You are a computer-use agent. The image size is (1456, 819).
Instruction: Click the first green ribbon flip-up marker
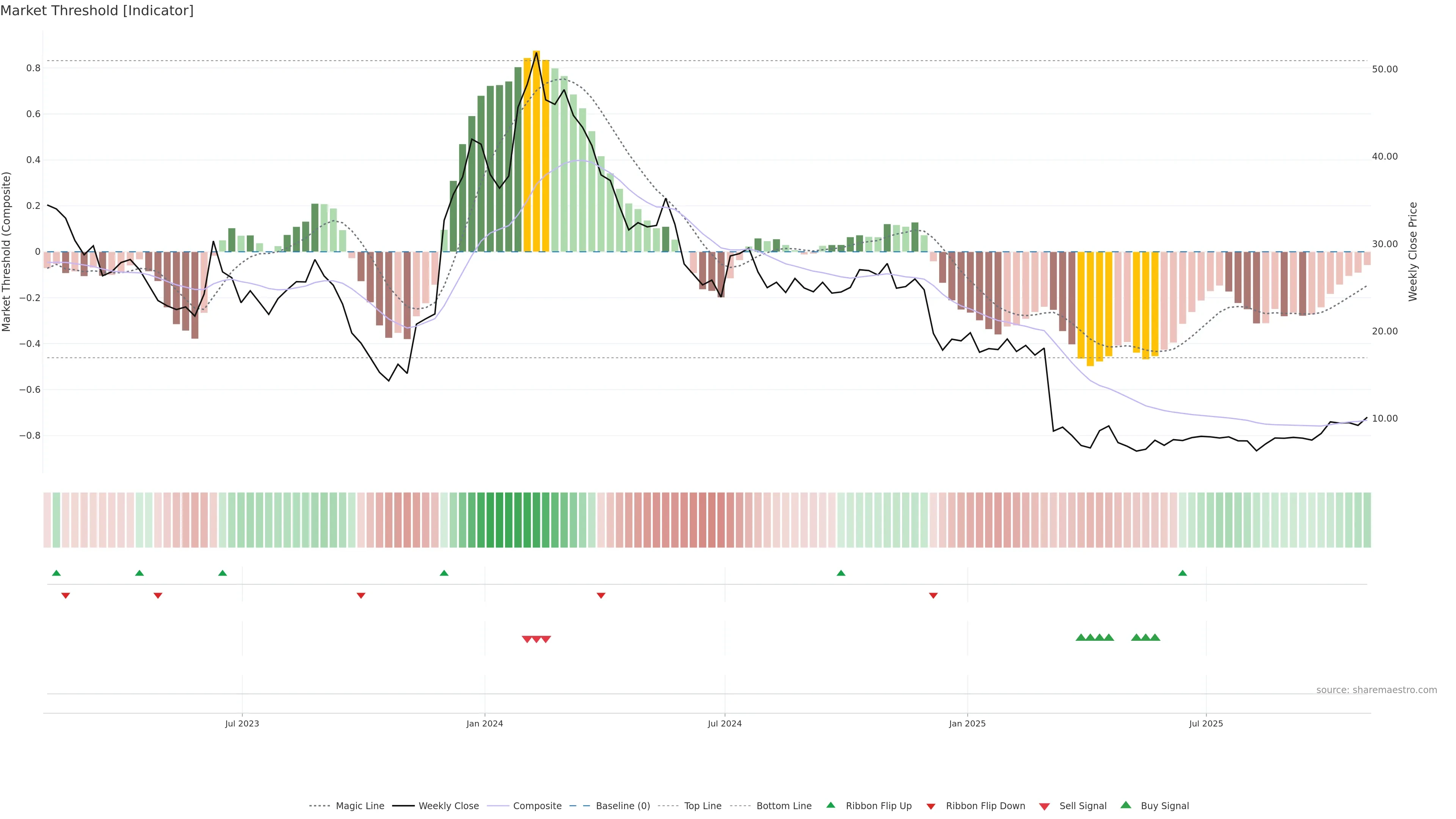(56, 573)
